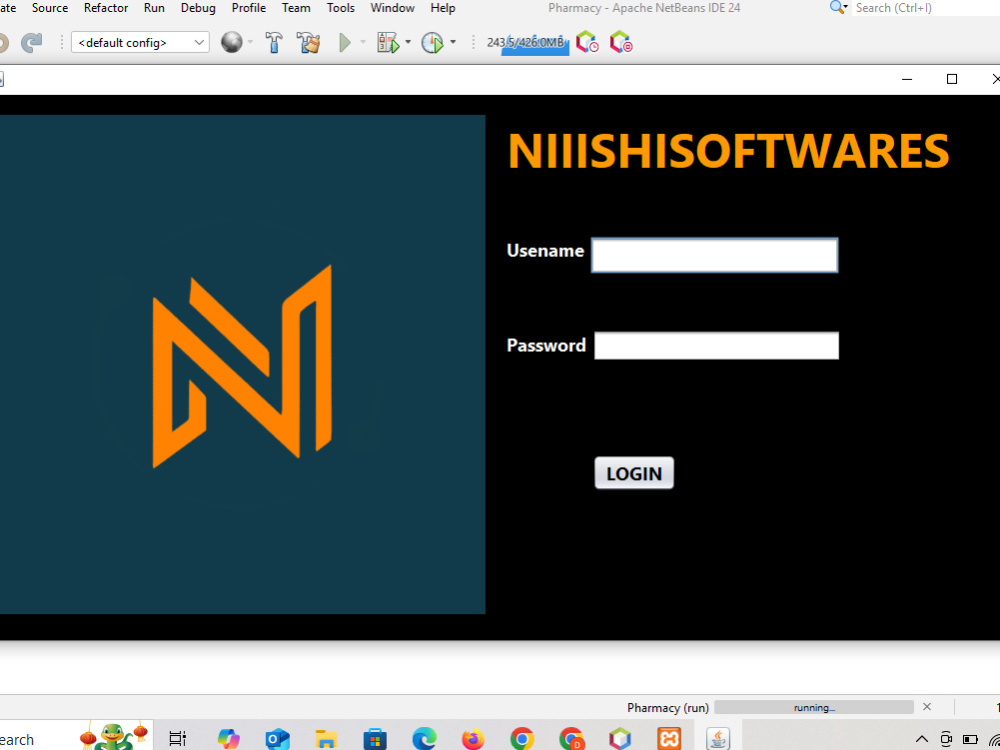Click the profiler cube icon with stop
Screen dimensions: 1000x750
coord(621,43)
